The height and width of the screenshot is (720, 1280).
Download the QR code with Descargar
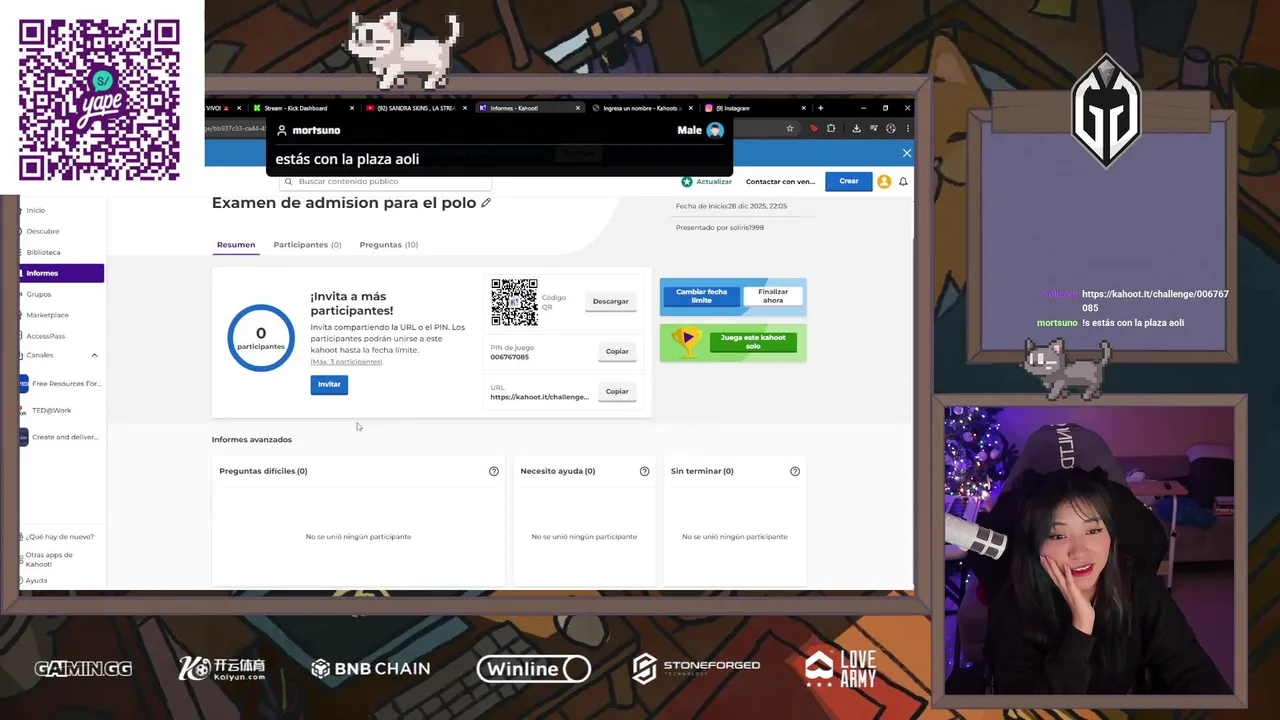[610, 301]
